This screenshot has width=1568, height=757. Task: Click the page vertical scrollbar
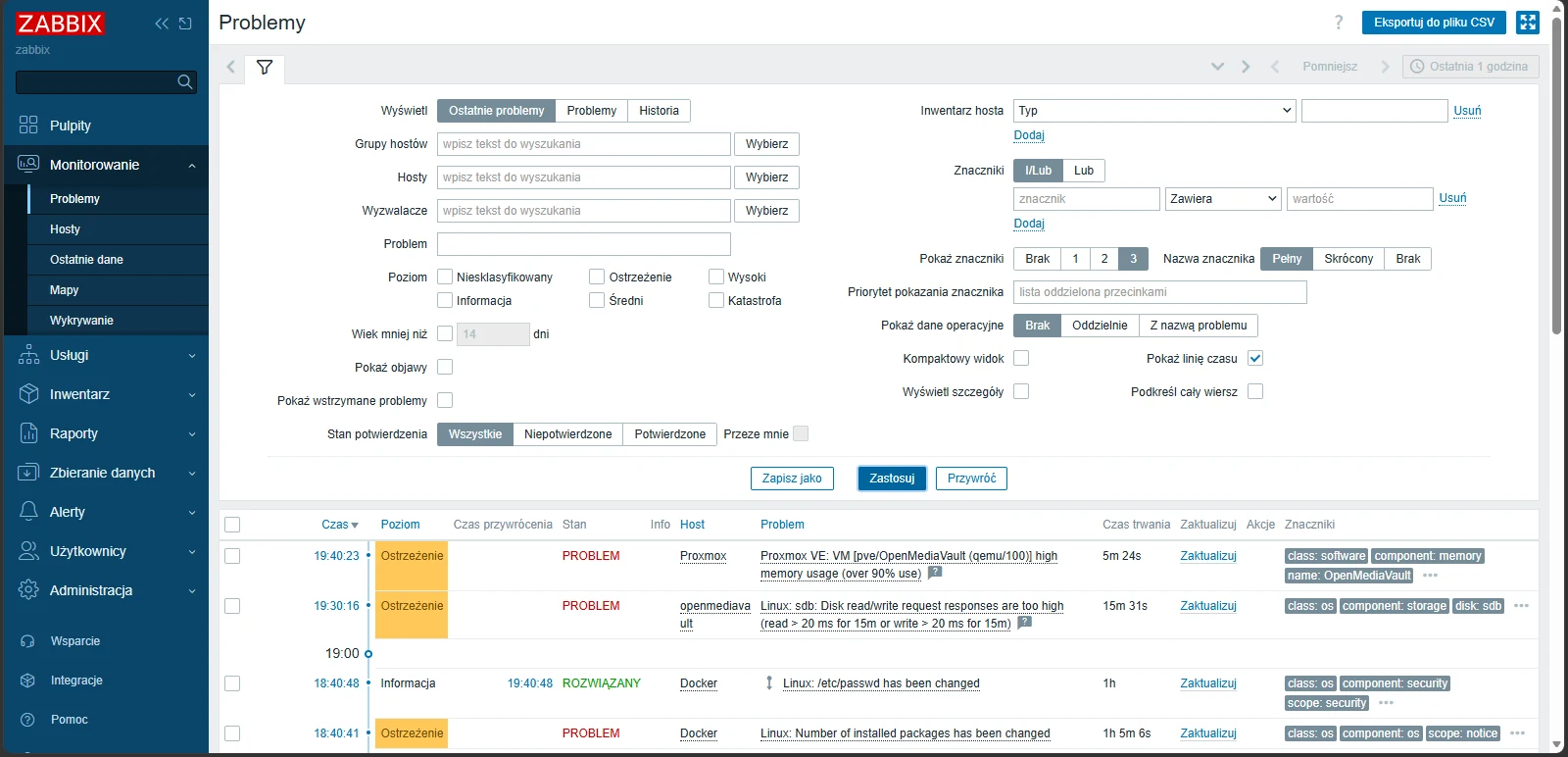(x=1556, y=177)
